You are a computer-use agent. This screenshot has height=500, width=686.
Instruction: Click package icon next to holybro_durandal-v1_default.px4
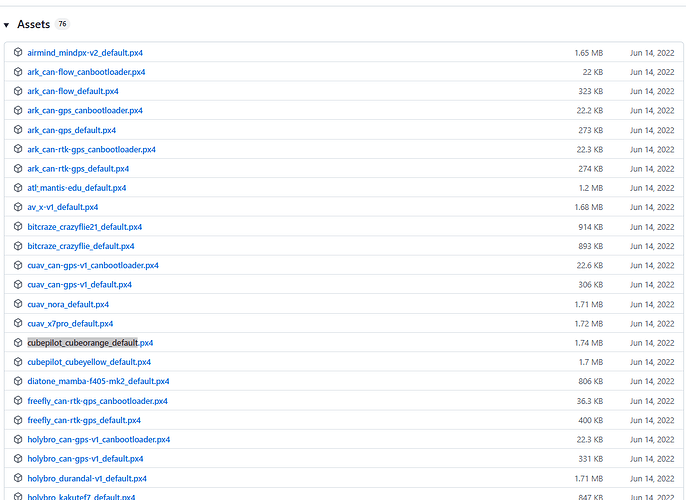click(18, 478)
